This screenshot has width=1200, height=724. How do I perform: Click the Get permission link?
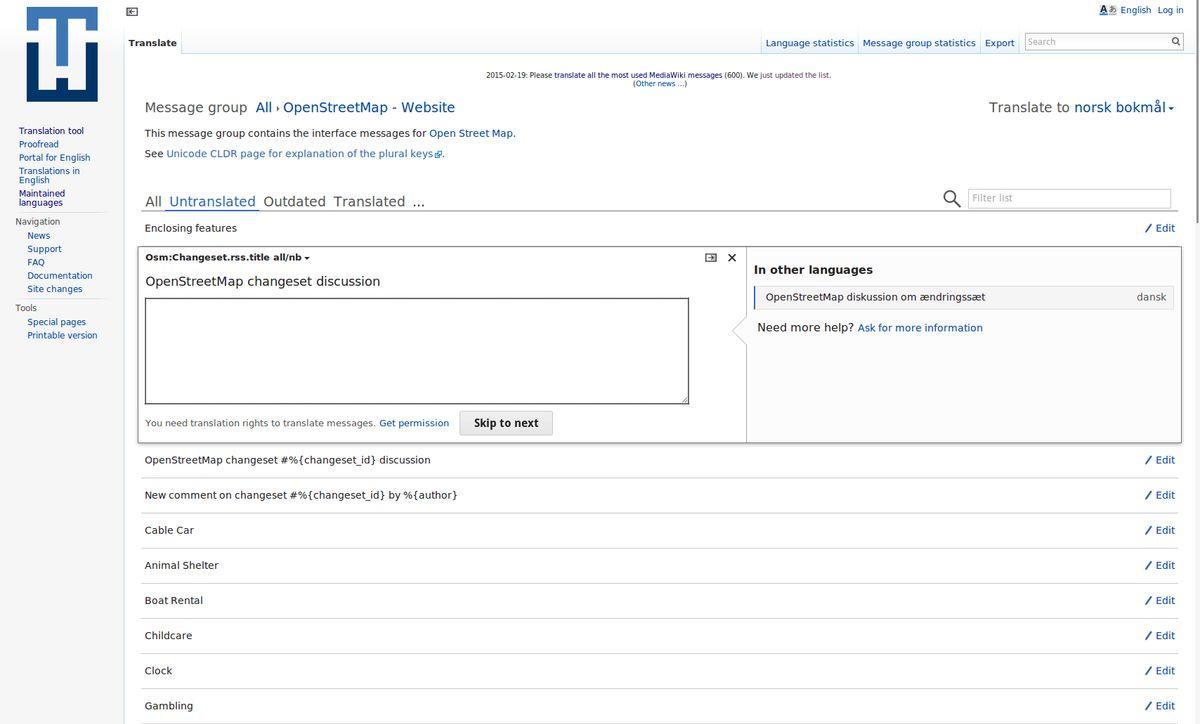pos(414,423)
